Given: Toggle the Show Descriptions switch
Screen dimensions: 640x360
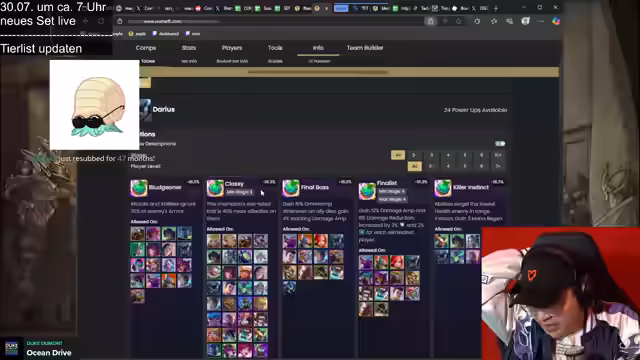Looking at the screenshot, I should click(500, 144).
